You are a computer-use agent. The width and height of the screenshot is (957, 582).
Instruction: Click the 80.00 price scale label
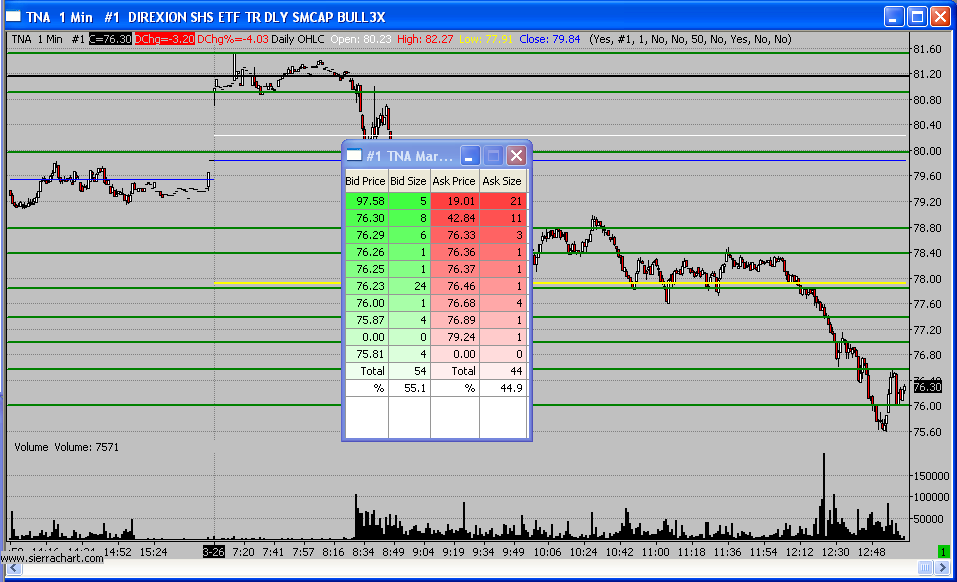(x=926, y=151)
